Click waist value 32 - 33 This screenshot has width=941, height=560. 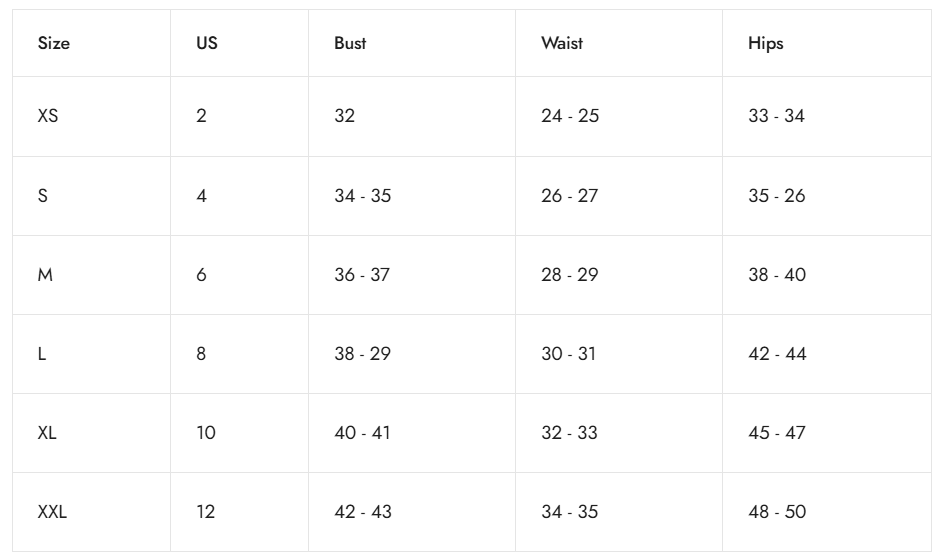coord(570,433)
